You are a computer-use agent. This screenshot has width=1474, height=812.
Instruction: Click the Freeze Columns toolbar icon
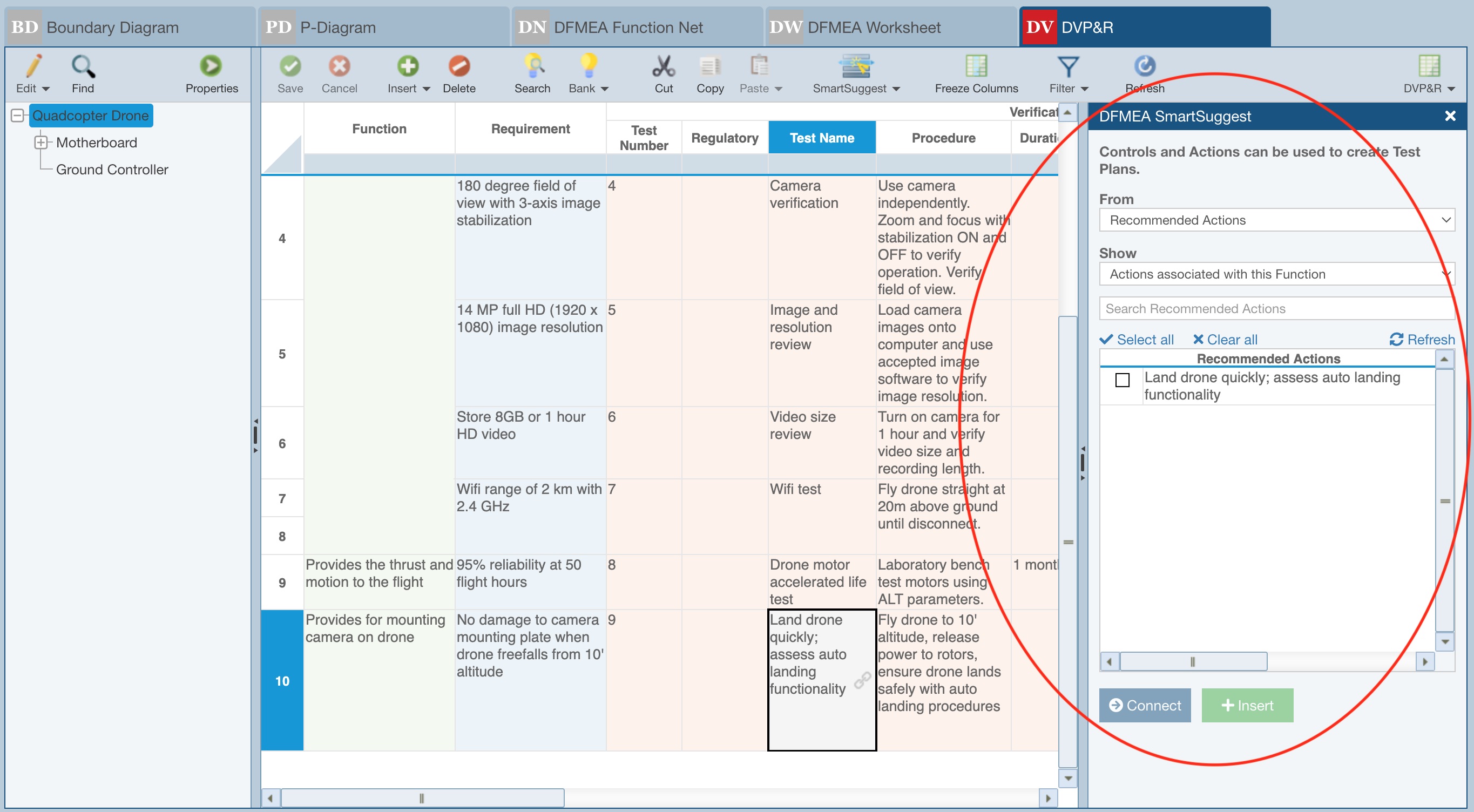click(x=976, y=67)
